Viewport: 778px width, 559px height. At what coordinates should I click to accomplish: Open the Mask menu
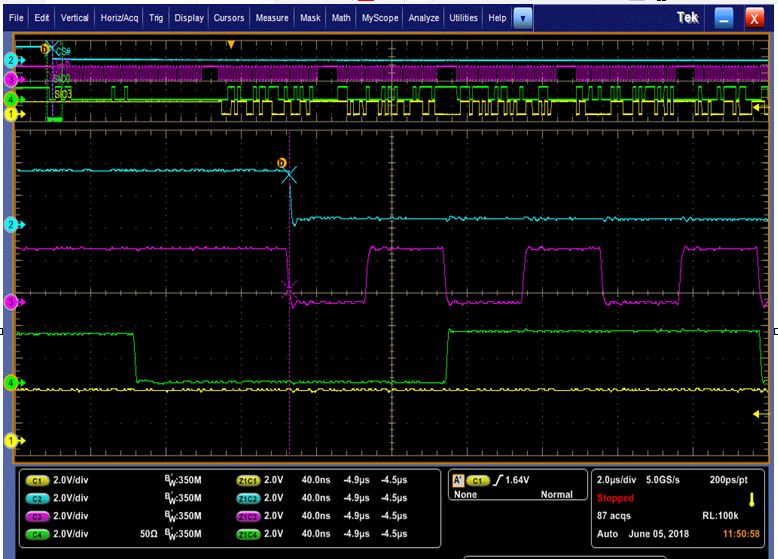point(310,18)
